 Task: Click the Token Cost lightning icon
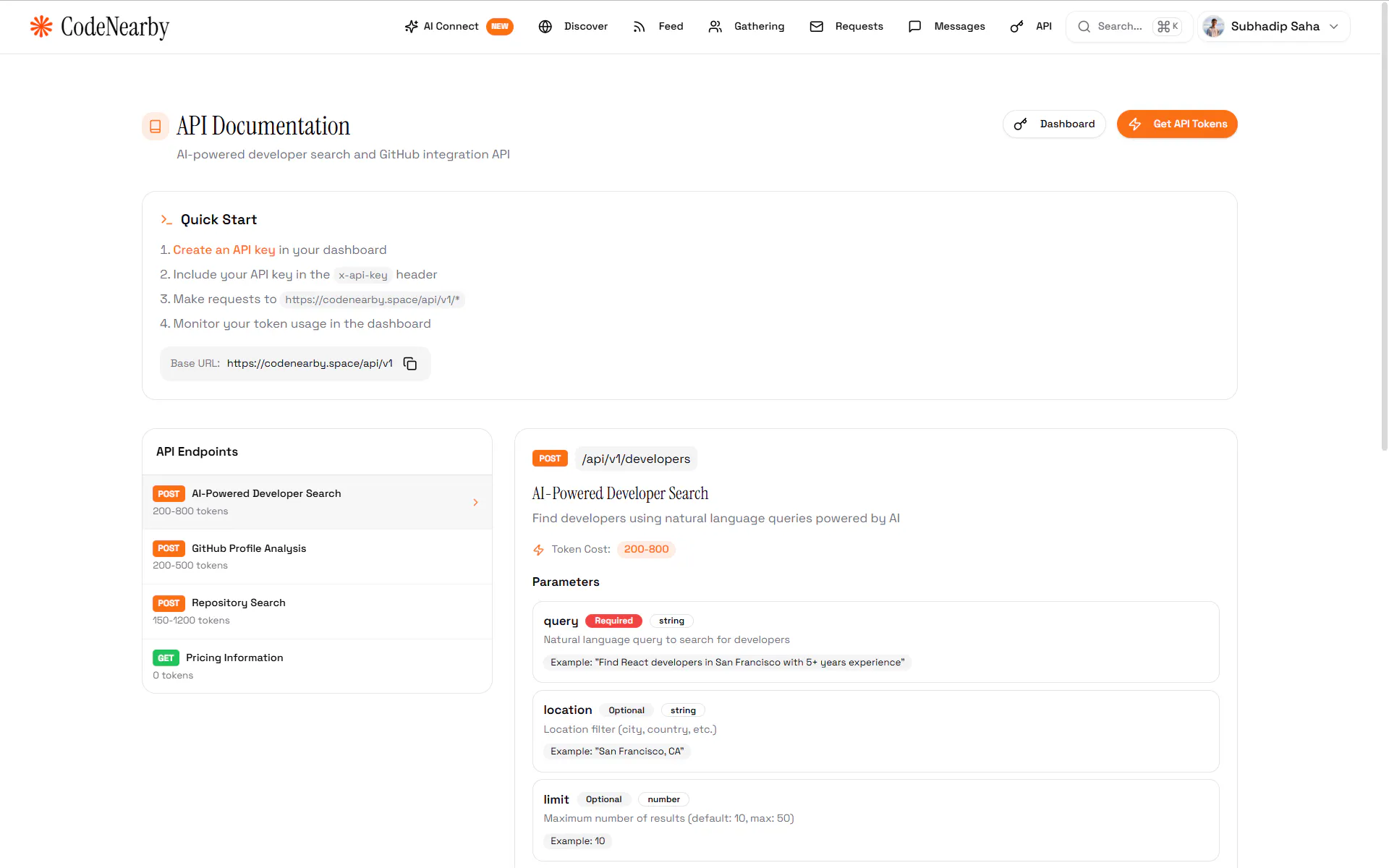[538, 550]
